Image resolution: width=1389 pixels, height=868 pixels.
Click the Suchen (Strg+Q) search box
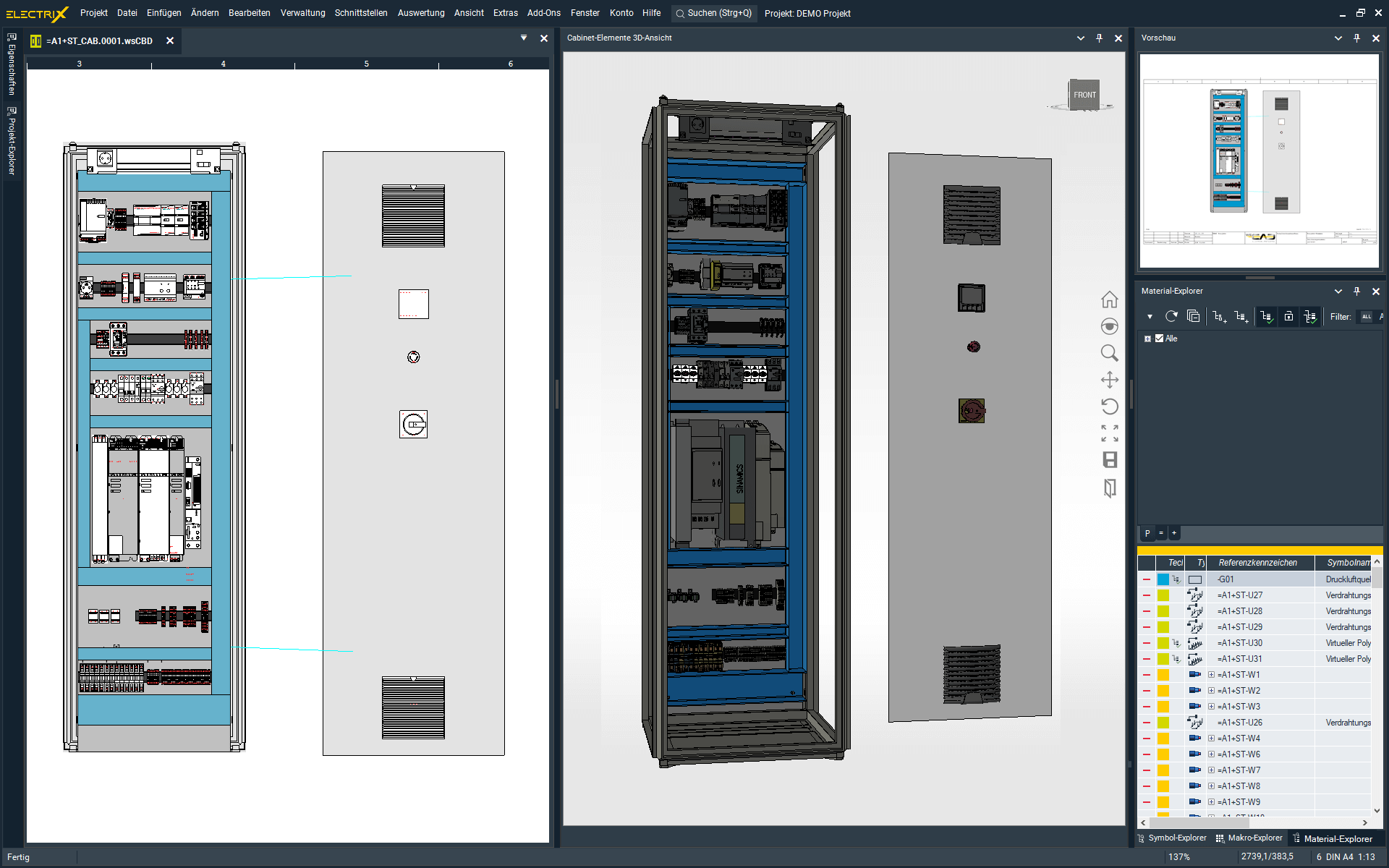point(713,13)
